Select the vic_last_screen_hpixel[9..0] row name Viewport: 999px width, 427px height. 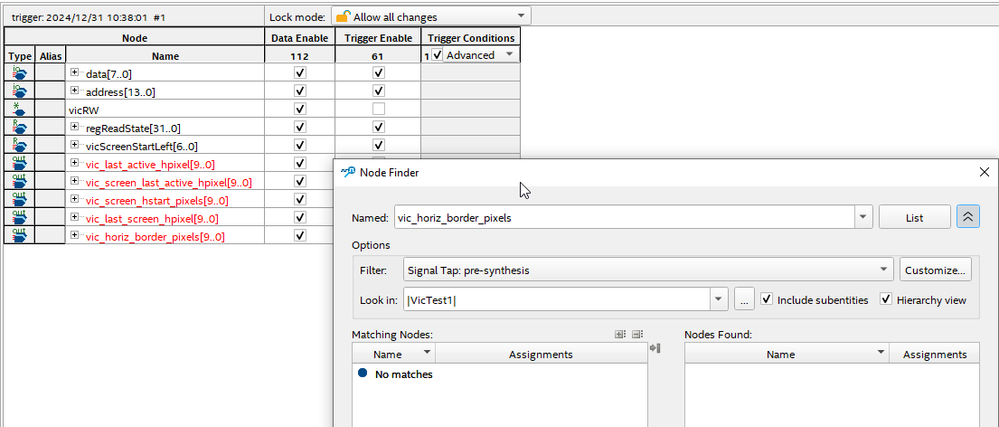(152, 219)
